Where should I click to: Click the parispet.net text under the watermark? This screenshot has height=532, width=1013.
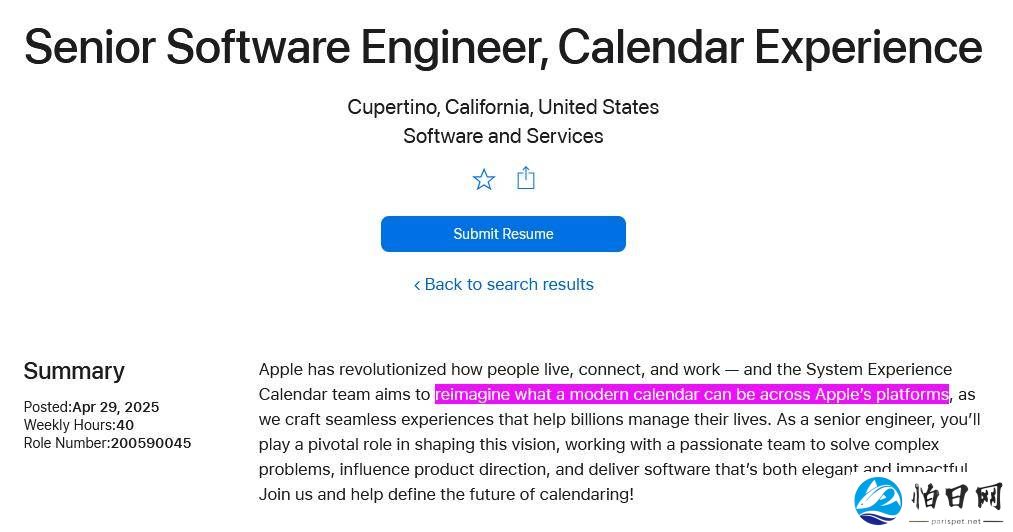click(956, 521)
